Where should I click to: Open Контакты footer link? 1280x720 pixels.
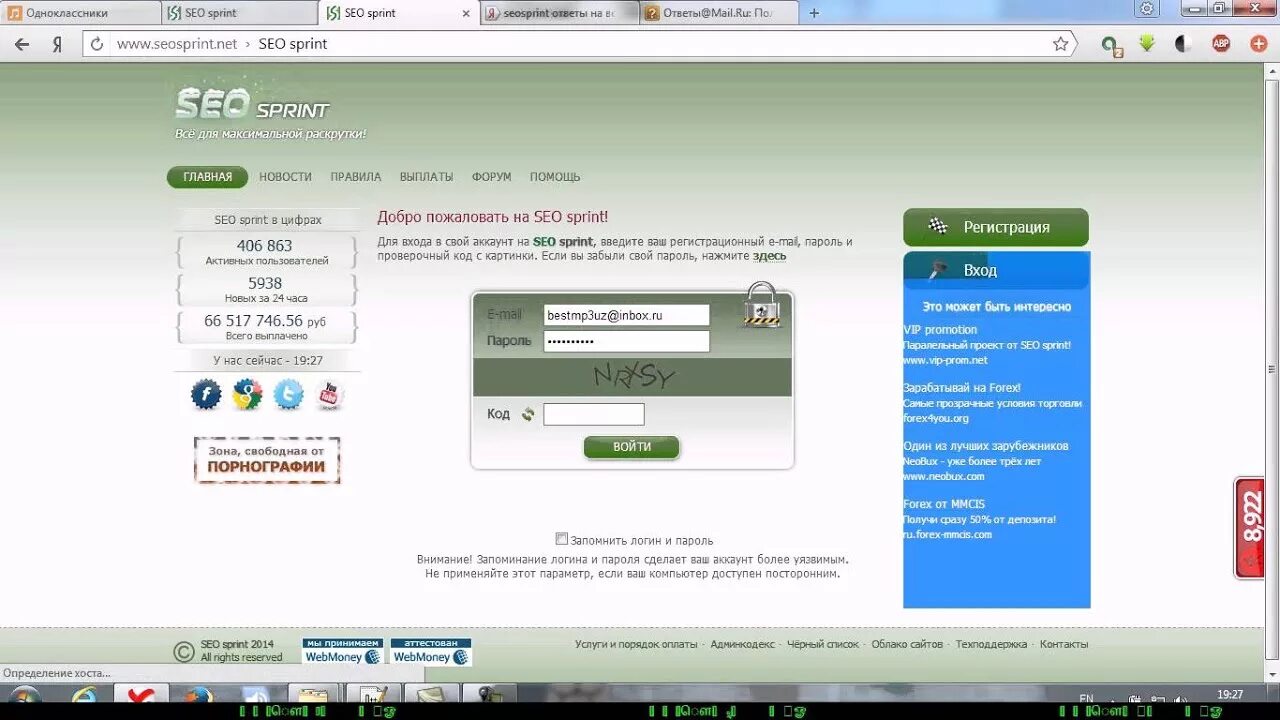[x=1064, y=645]
